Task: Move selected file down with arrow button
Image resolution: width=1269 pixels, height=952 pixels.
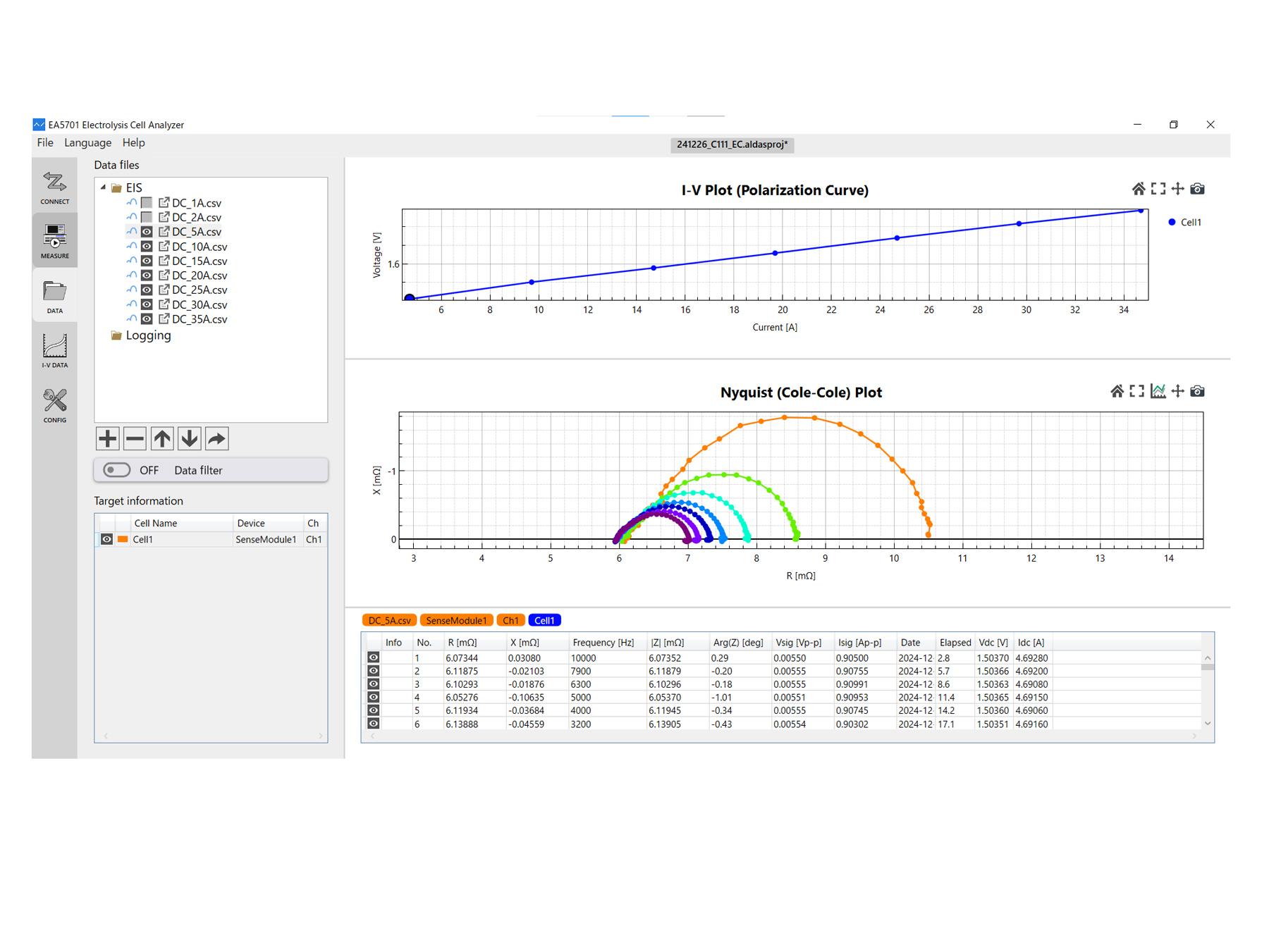Action: click(x=190, y=438)
